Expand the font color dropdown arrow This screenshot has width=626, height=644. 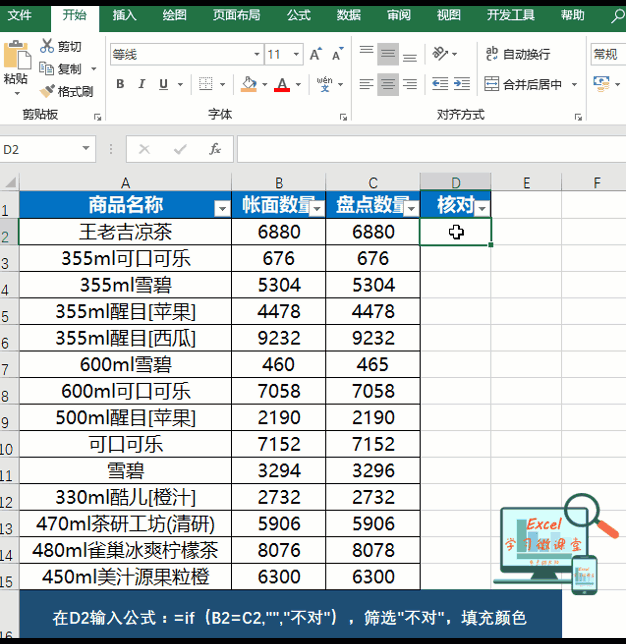click(x=299, y=84)
